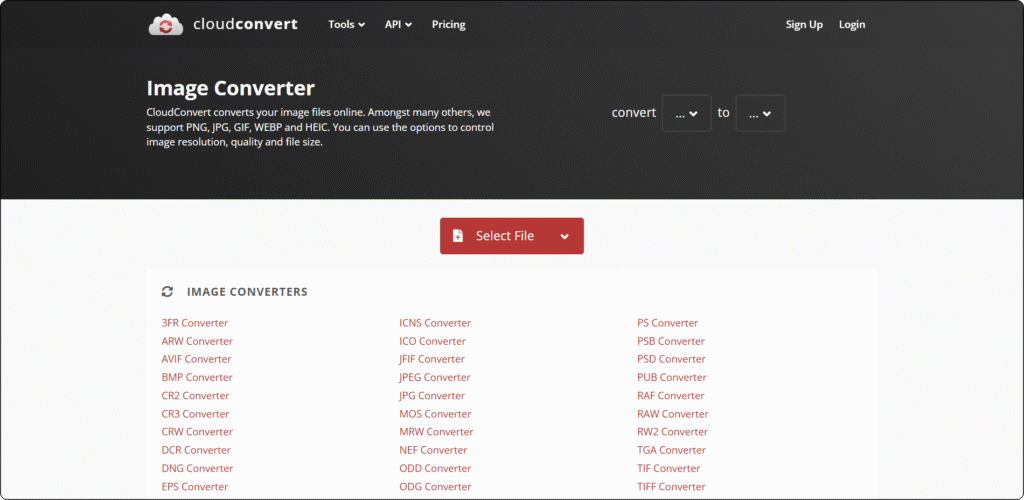The width and height of the screenshot is (1024, 500).
Task: Open the ODG Converter link
Action: pos(435,486)
